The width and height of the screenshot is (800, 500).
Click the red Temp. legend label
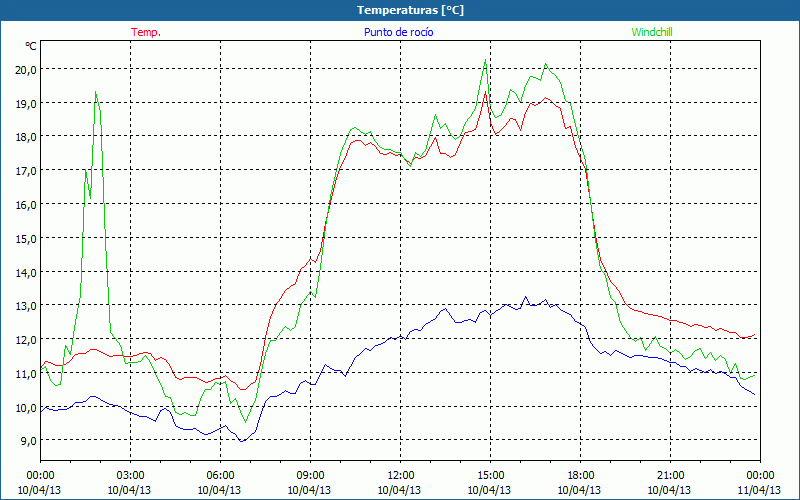pos(146,32)
